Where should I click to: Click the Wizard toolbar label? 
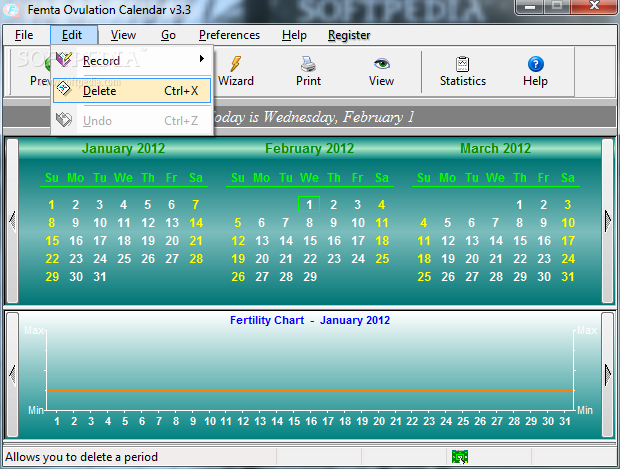click(x=236, y=81)
